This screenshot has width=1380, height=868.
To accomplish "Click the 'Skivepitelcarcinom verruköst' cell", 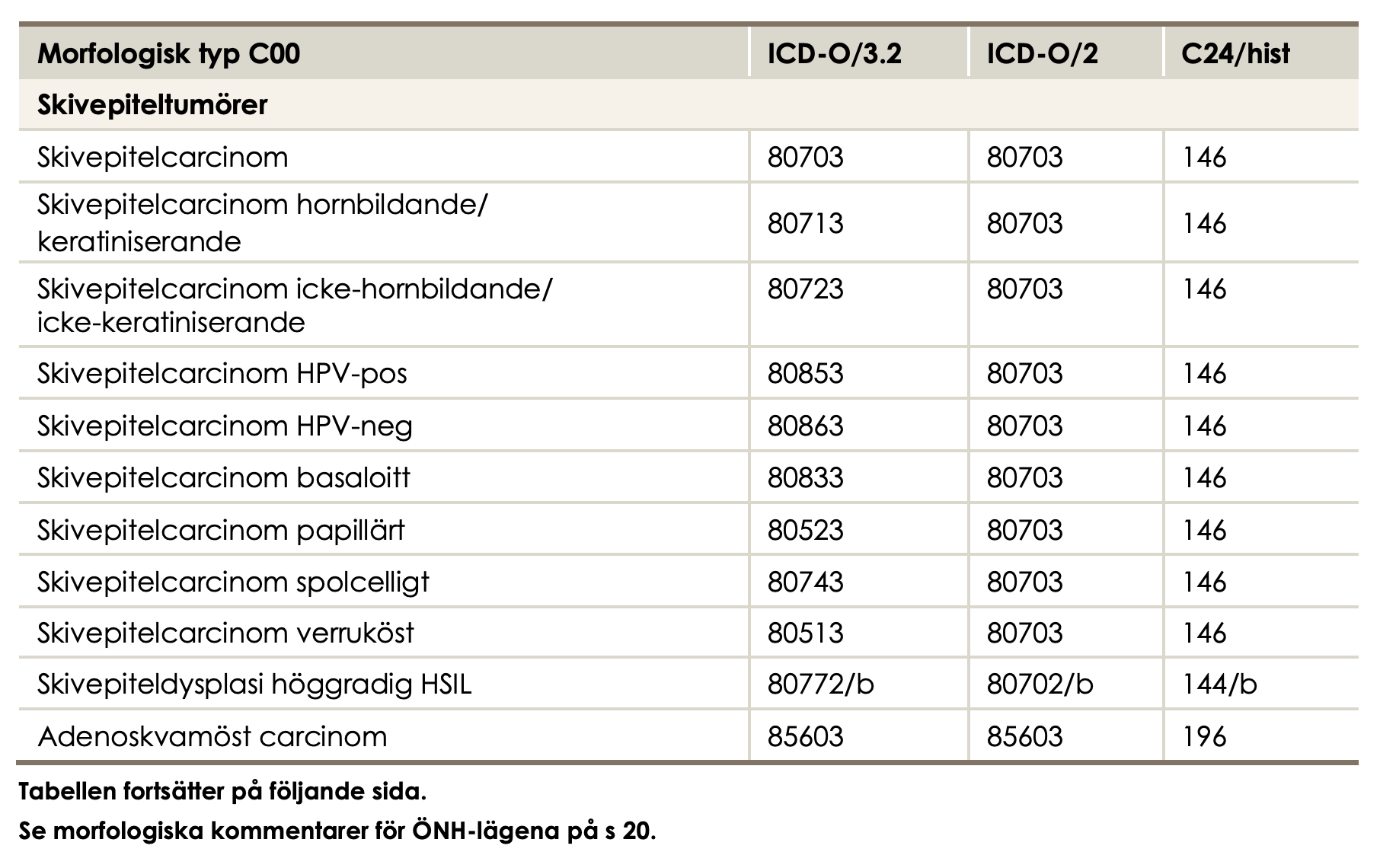I will 225,633.
